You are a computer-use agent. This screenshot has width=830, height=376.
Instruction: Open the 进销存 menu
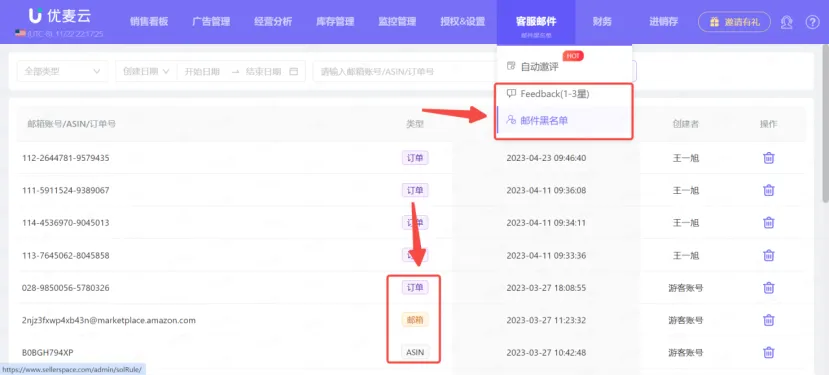click(664, 22)
